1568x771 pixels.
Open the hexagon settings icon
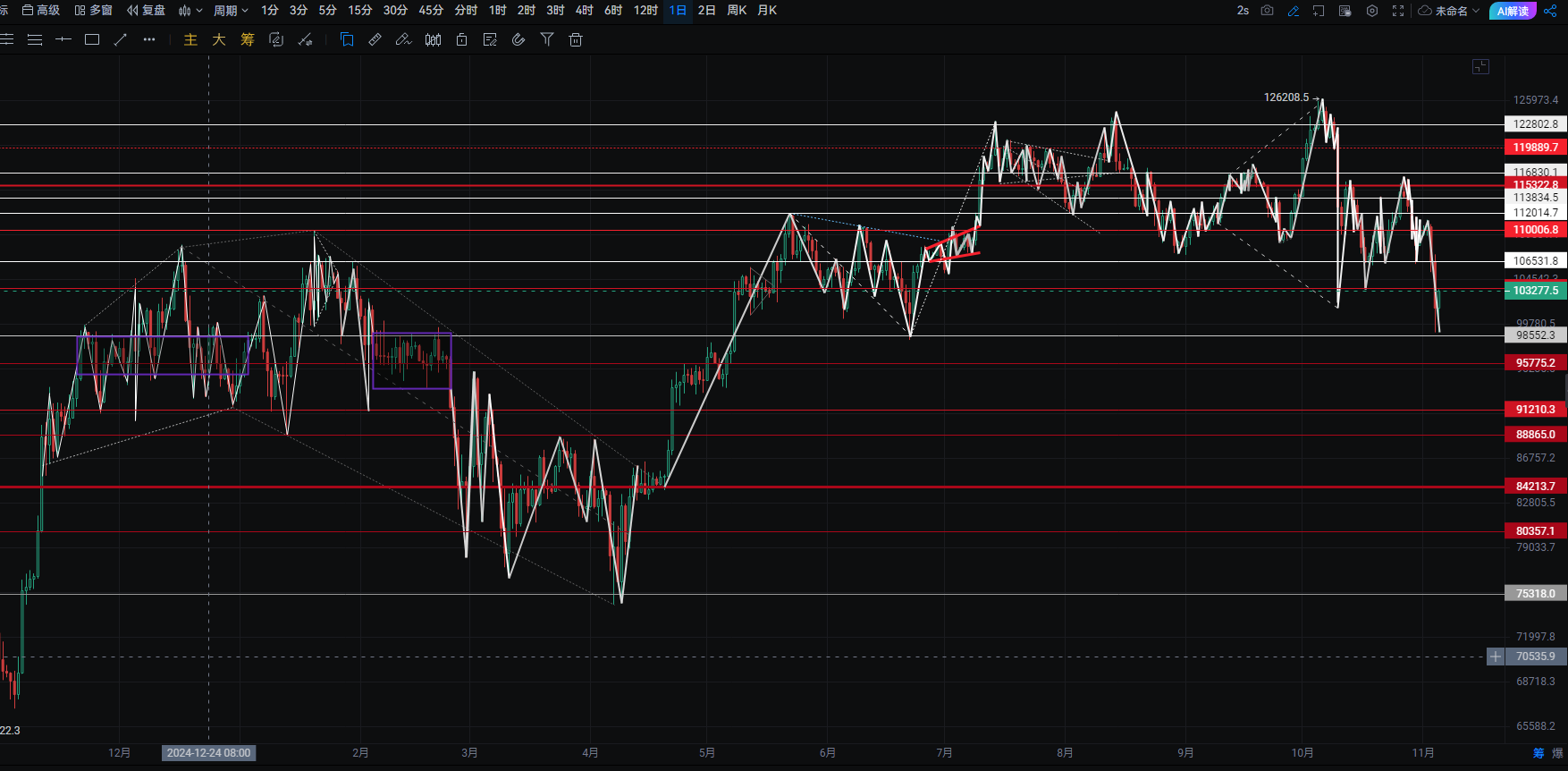pos(1372,11)
